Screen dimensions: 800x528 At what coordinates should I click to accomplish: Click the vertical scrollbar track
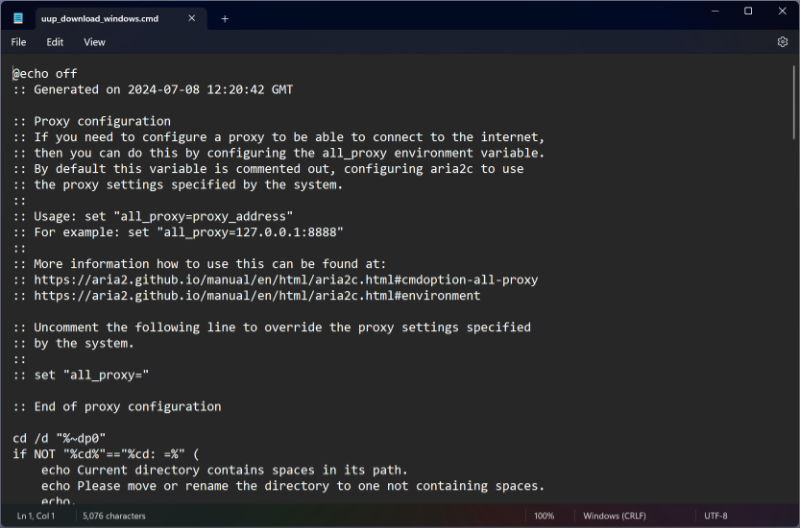tap(794, 300)
